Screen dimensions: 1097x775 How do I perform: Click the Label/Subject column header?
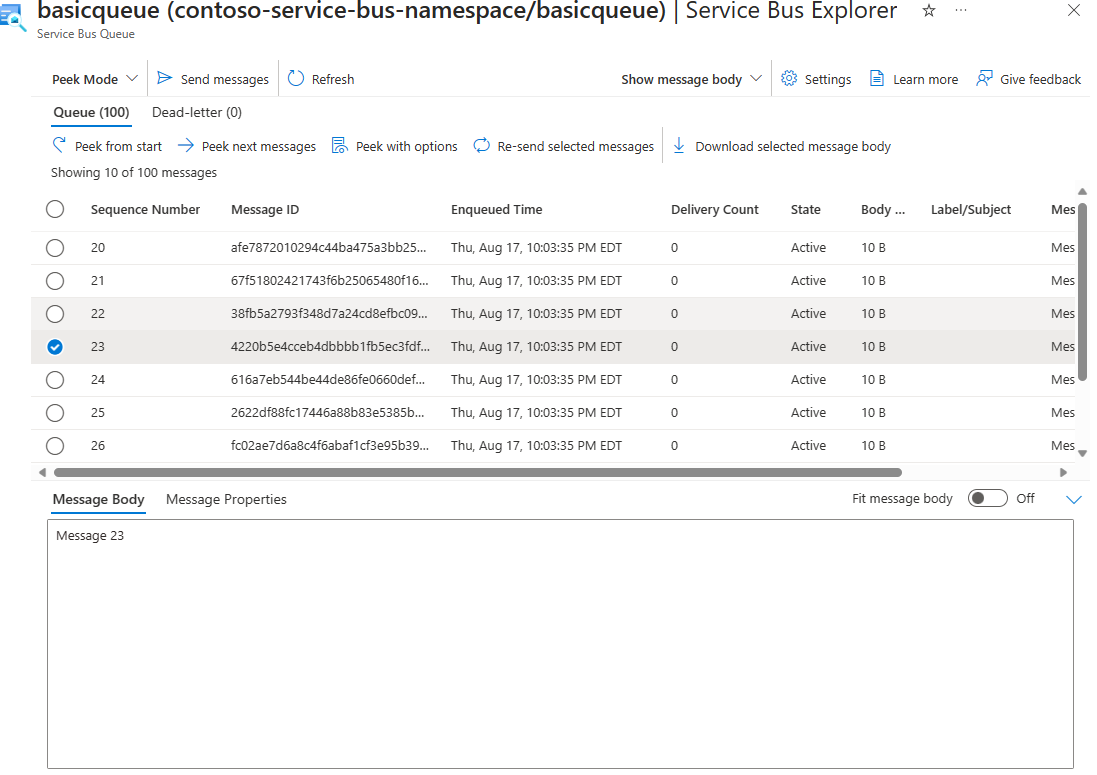[970, 209]
